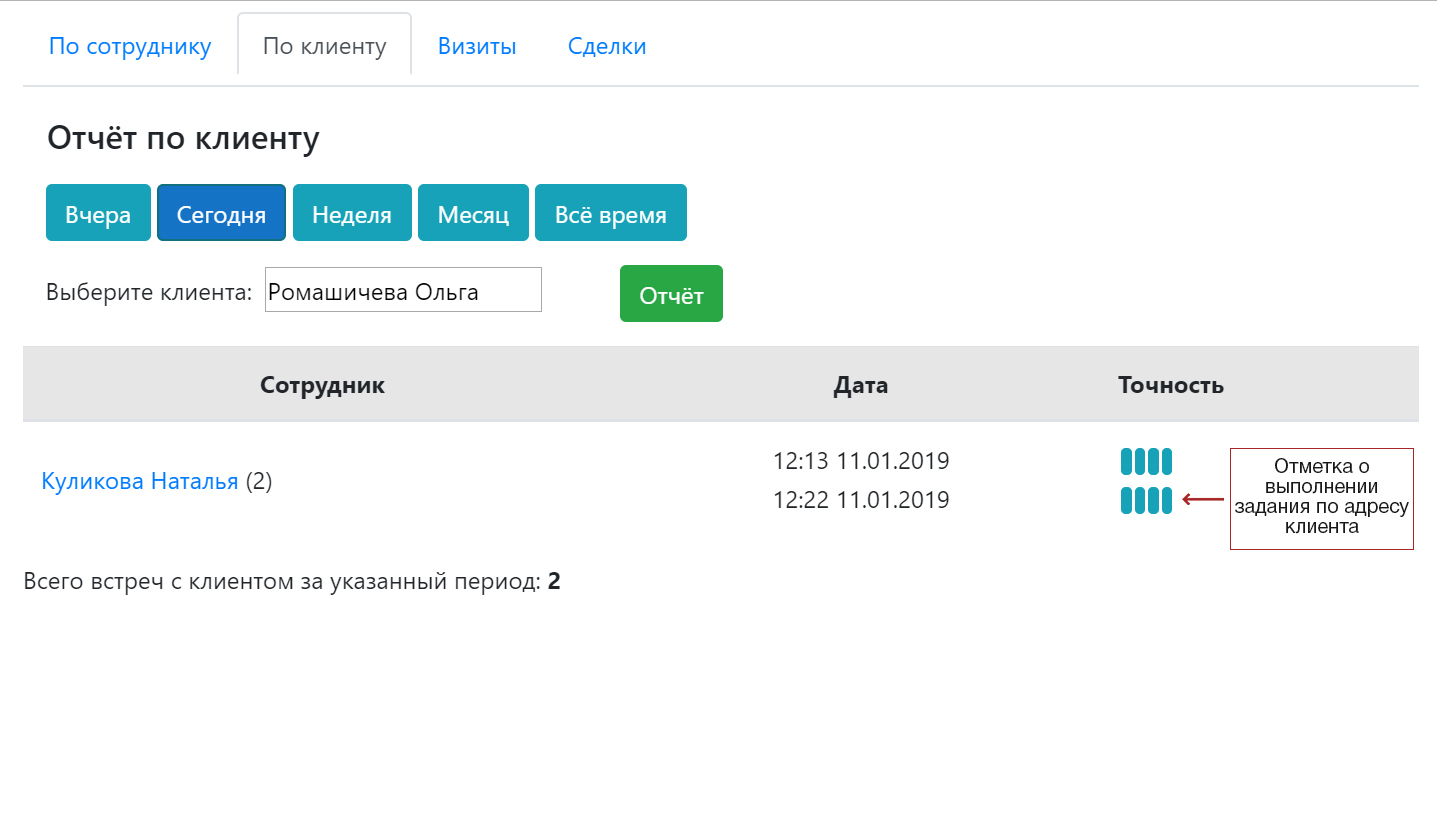Choose the Месяц period
This screenshot has width=1437, height=835.
tap(473, 213)
